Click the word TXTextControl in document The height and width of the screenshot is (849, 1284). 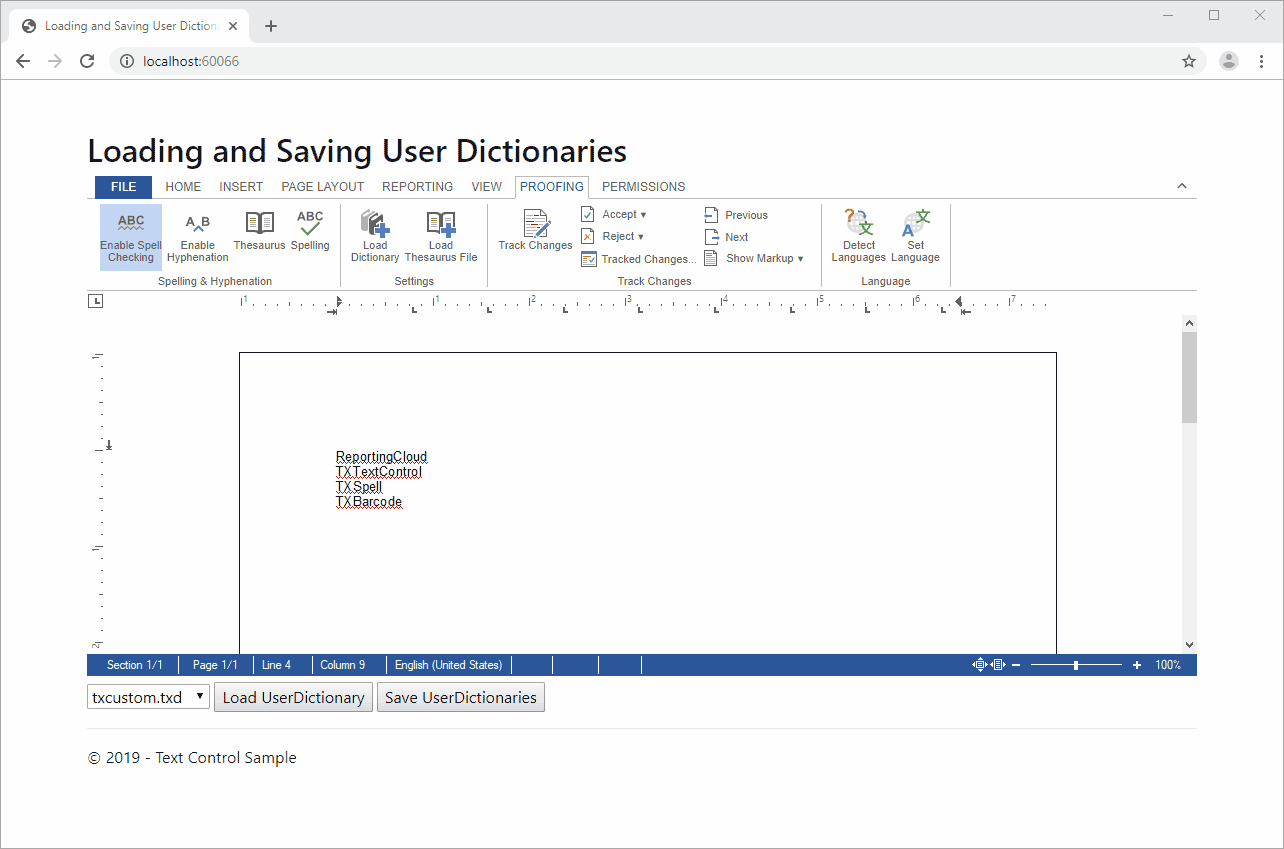[x=379, y=472]
